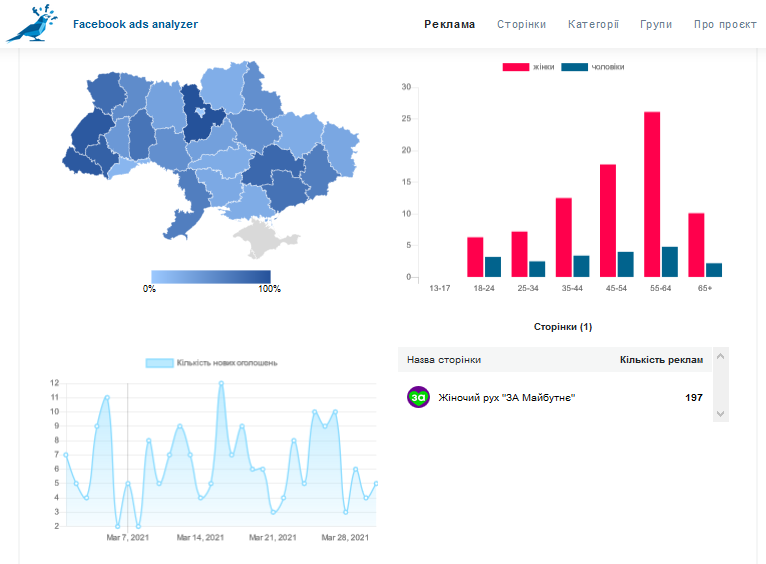Image resolution: width=766 pixels, height=564 pixels.
Task: Navigate to the "Групи" section
Action: point(656,24)
